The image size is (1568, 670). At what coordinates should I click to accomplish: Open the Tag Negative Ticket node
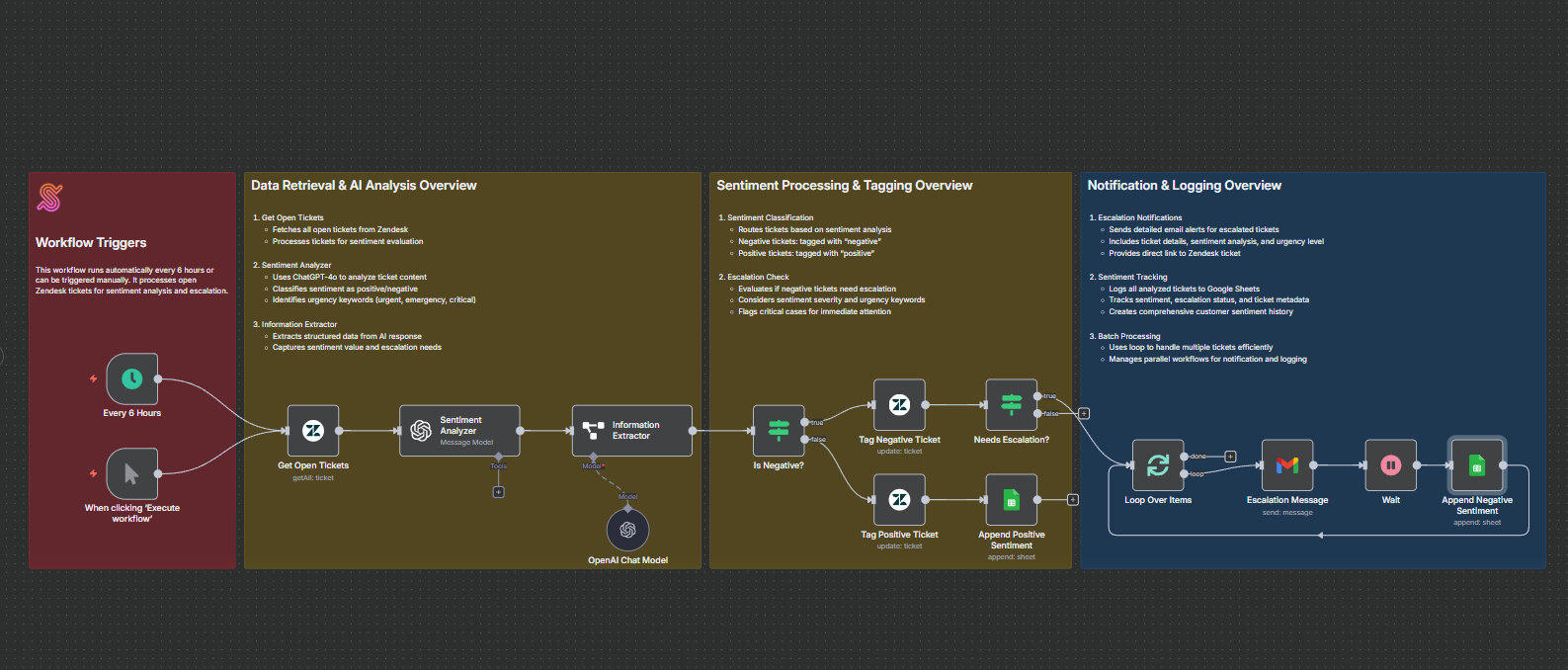click(899, 405)
